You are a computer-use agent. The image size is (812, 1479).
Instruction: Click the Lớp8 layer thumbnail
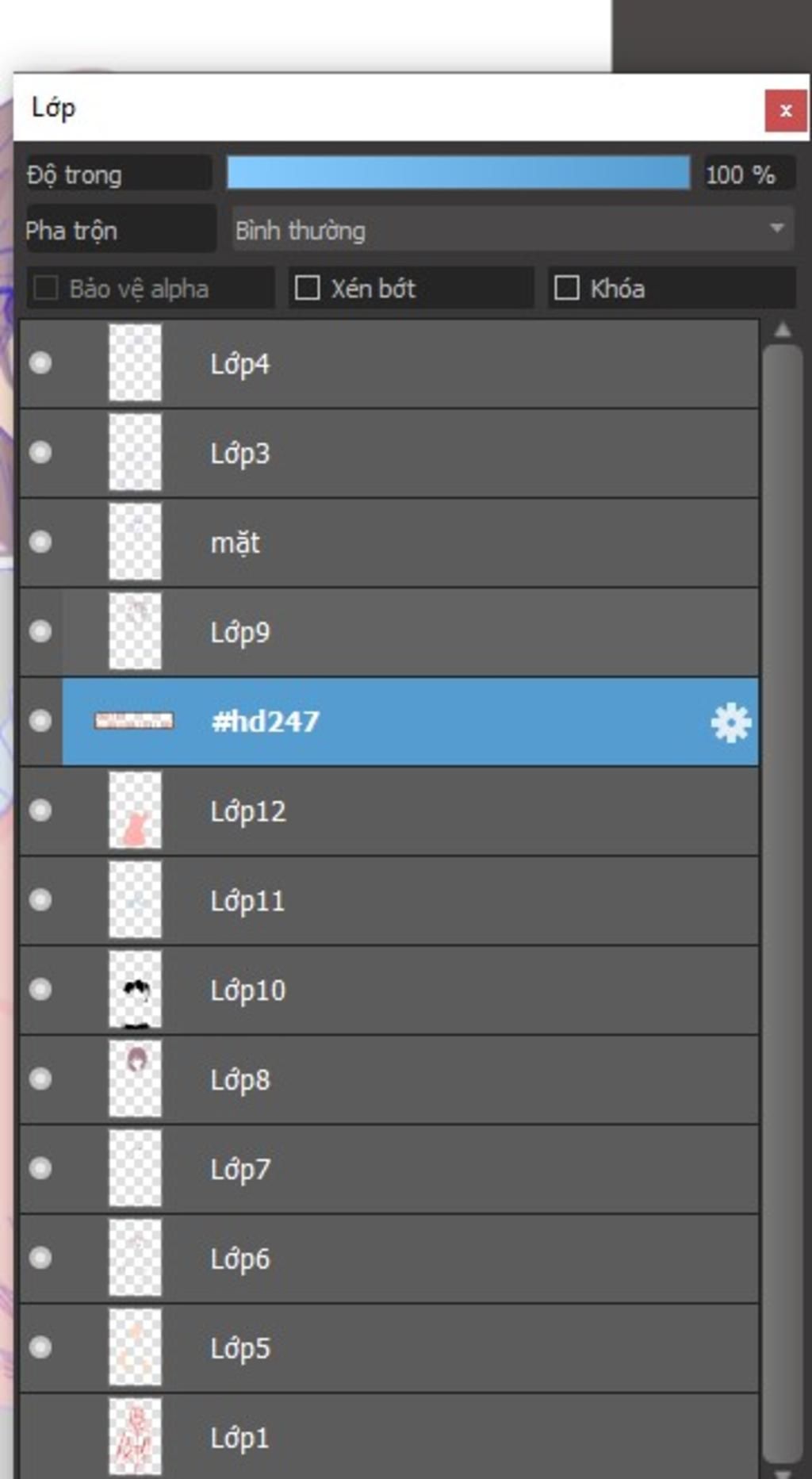point(135,1079)
